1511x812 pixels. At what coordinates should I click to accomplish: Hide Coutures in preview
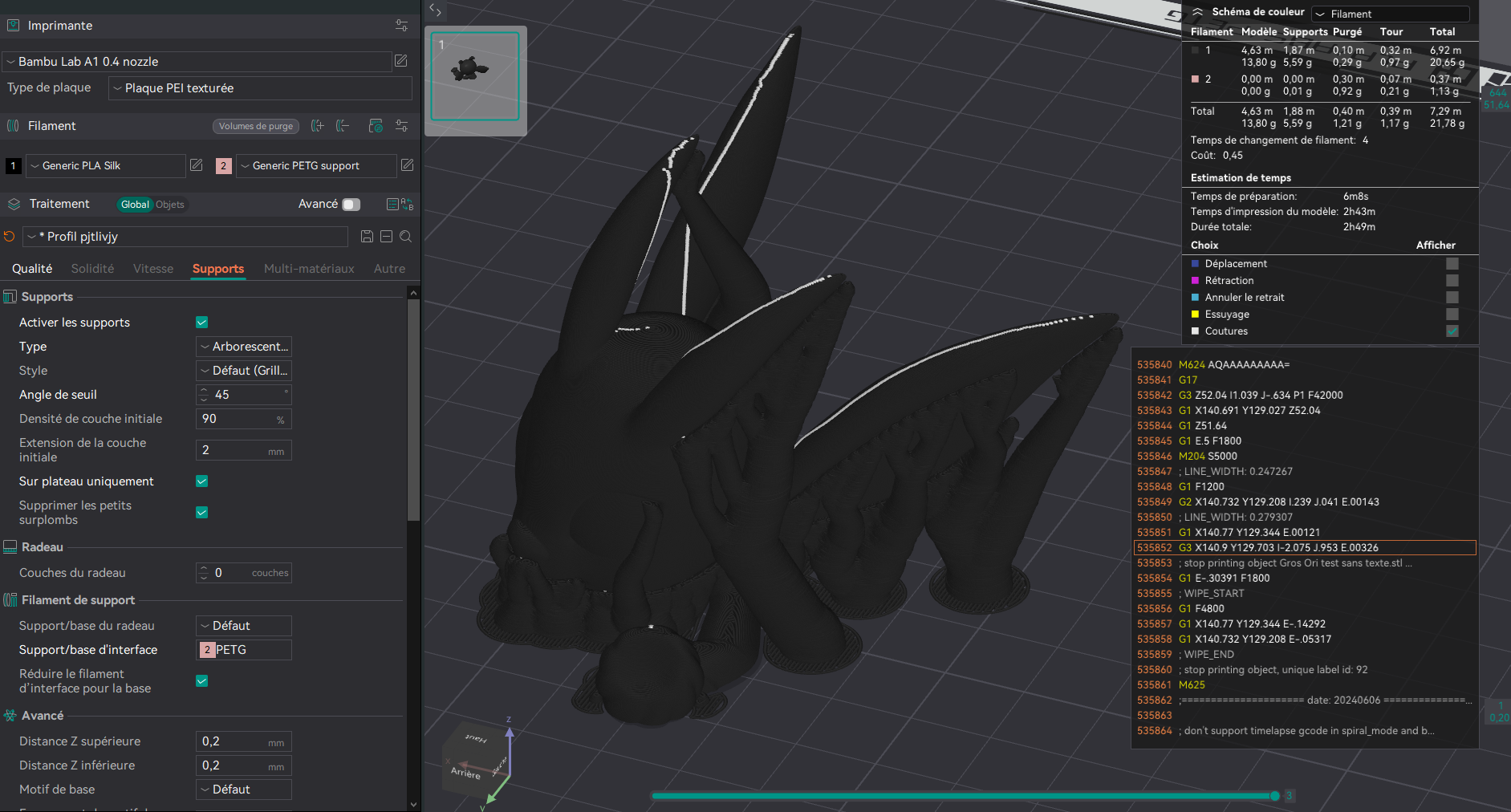point(1452,331)
